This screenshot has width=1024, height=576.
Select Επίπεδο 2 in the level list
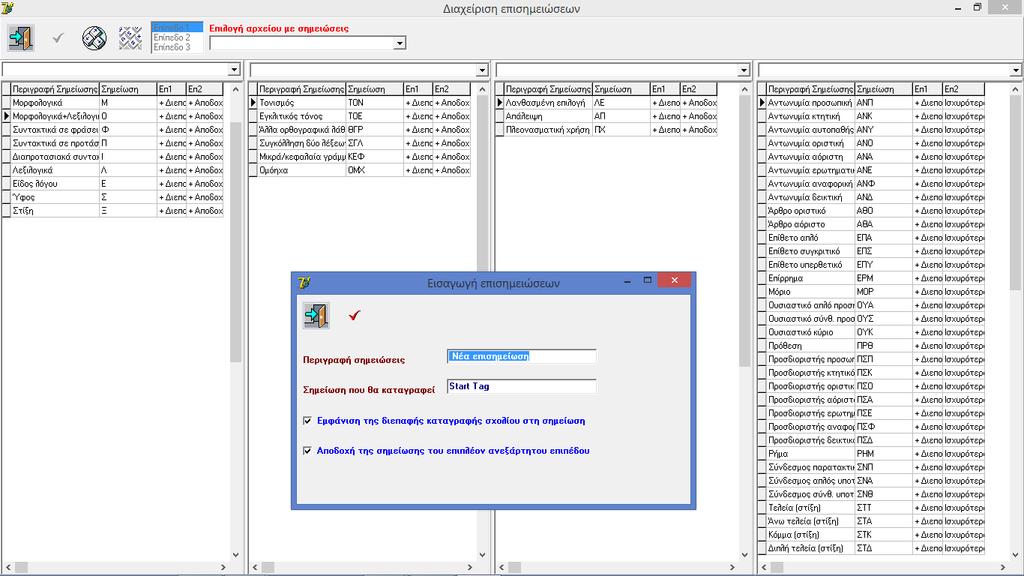tap(177, 37)
